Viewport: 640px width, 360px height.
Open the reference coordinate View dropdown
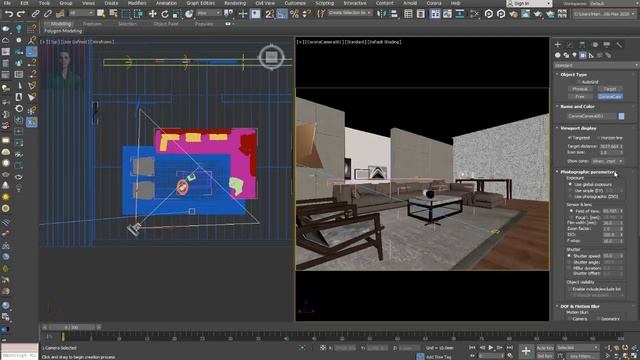pyautogui.click(x=209, y=13)
